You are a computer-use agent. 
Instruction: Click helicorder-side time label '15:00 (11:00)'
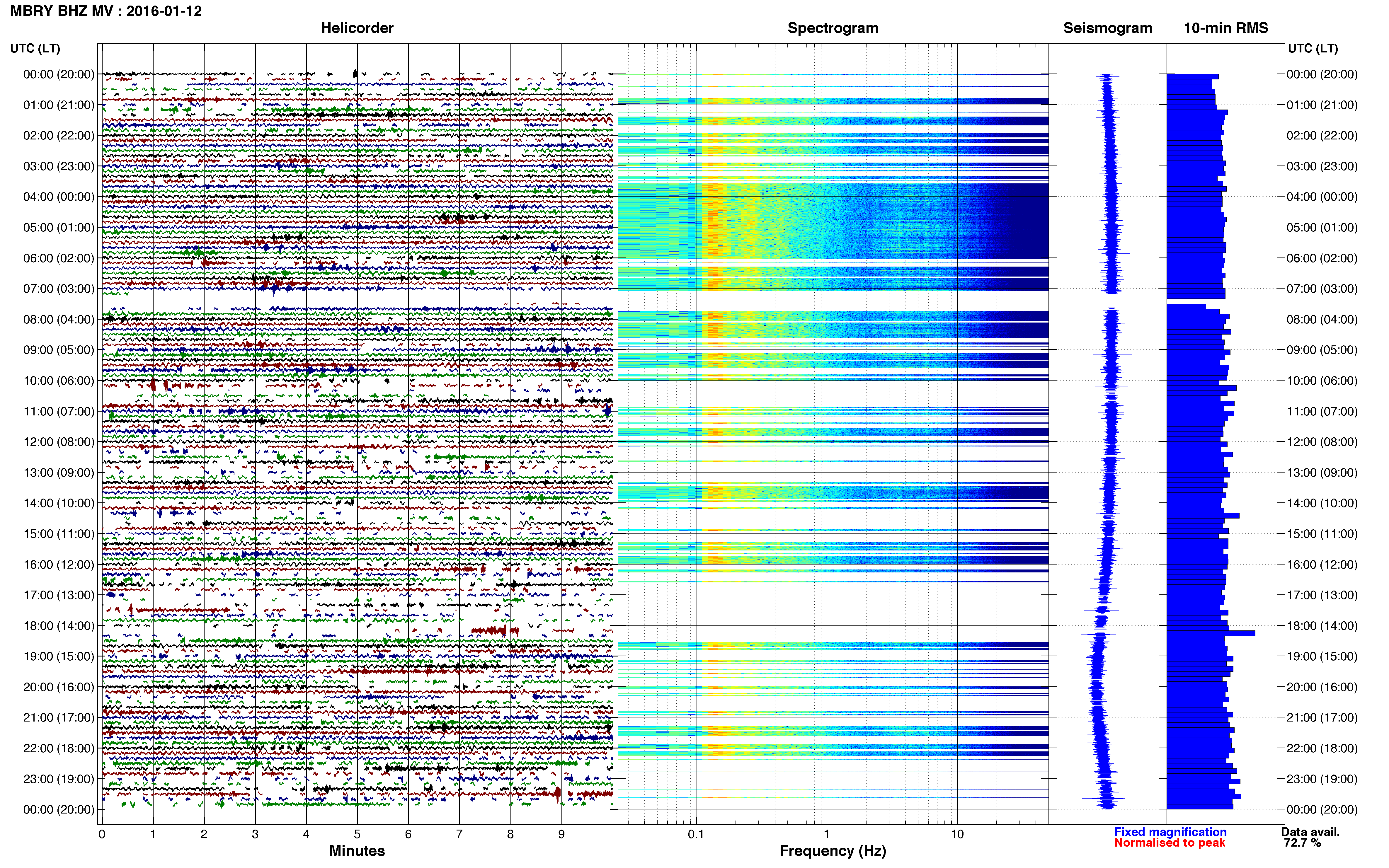59,534
